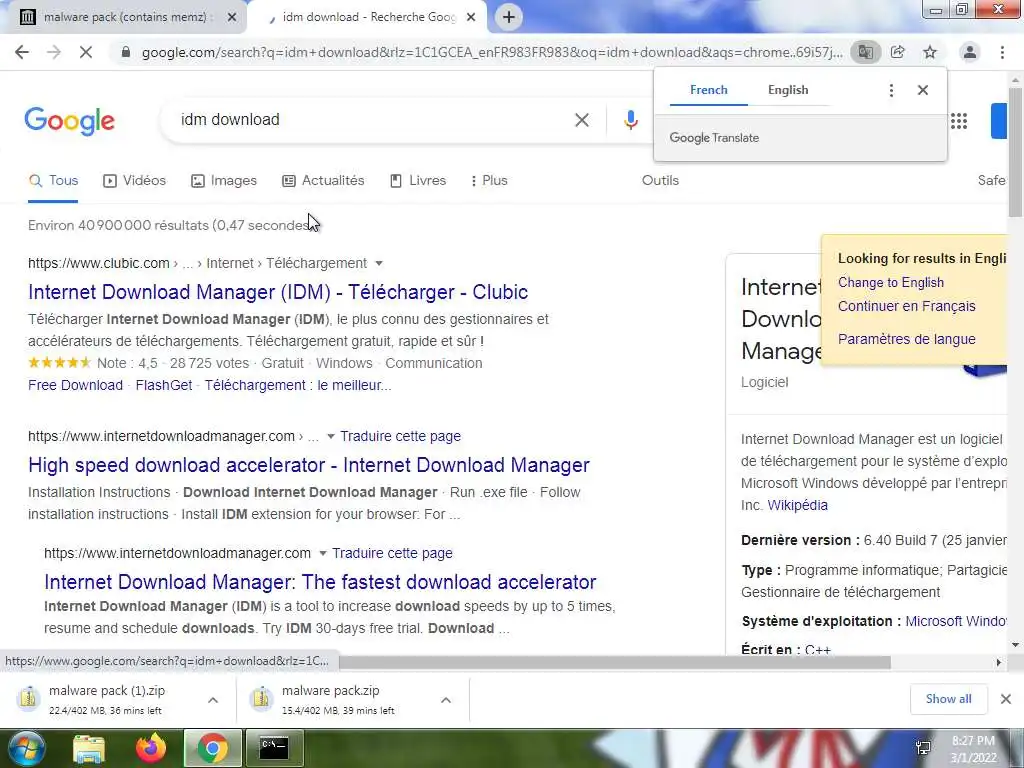Close the 'idm download' search tab

tap(471, 18)
